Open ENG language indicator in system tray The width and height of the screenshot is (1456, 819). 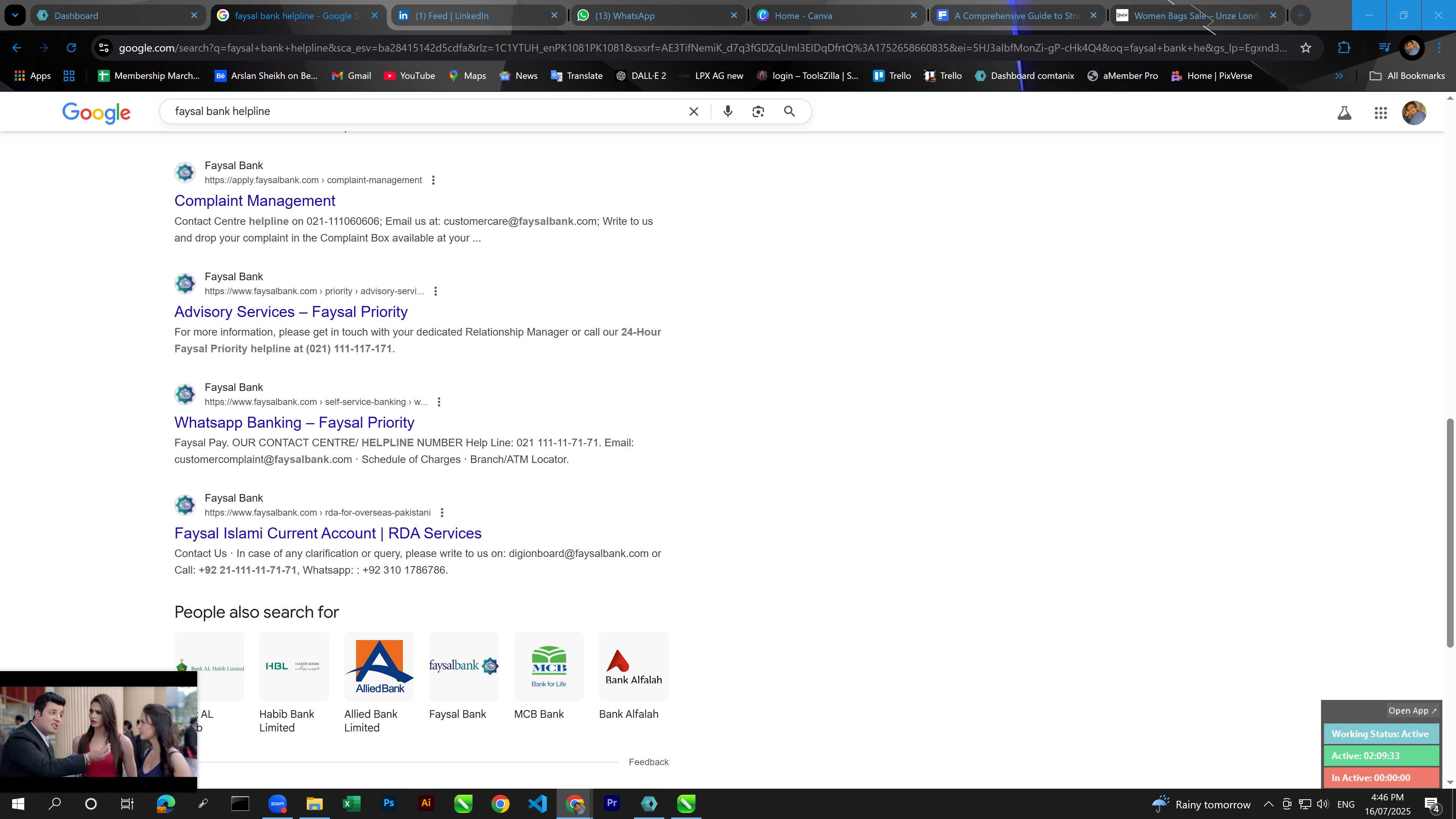click(x=1346, y=804)
